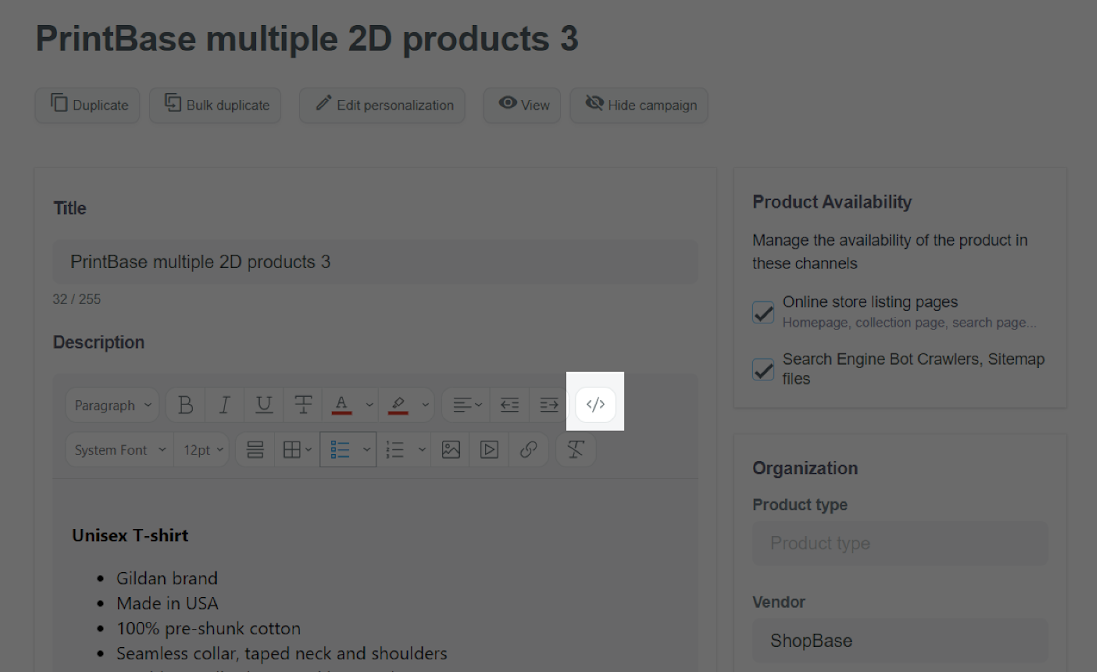Image resolution: width=1097 pixels, height=672 pixels.
Task: Apply the red text color
Action: (341, 405)
